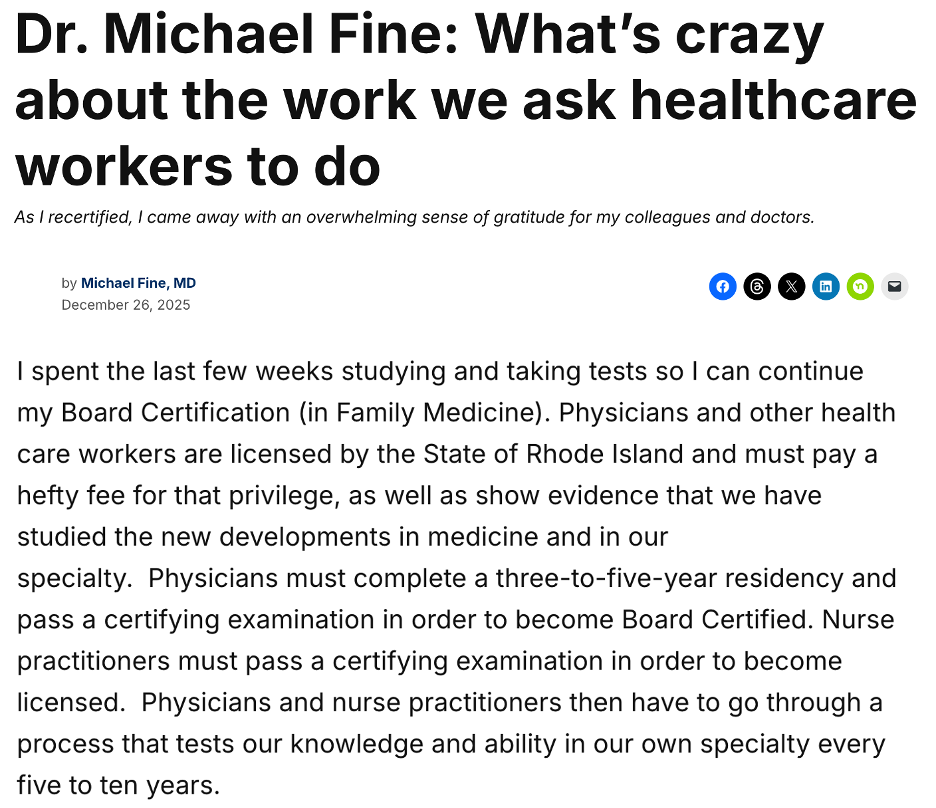Share the article on X
Image resolution: width=936 pixels, height=808 pixels.
click(791, 287)
